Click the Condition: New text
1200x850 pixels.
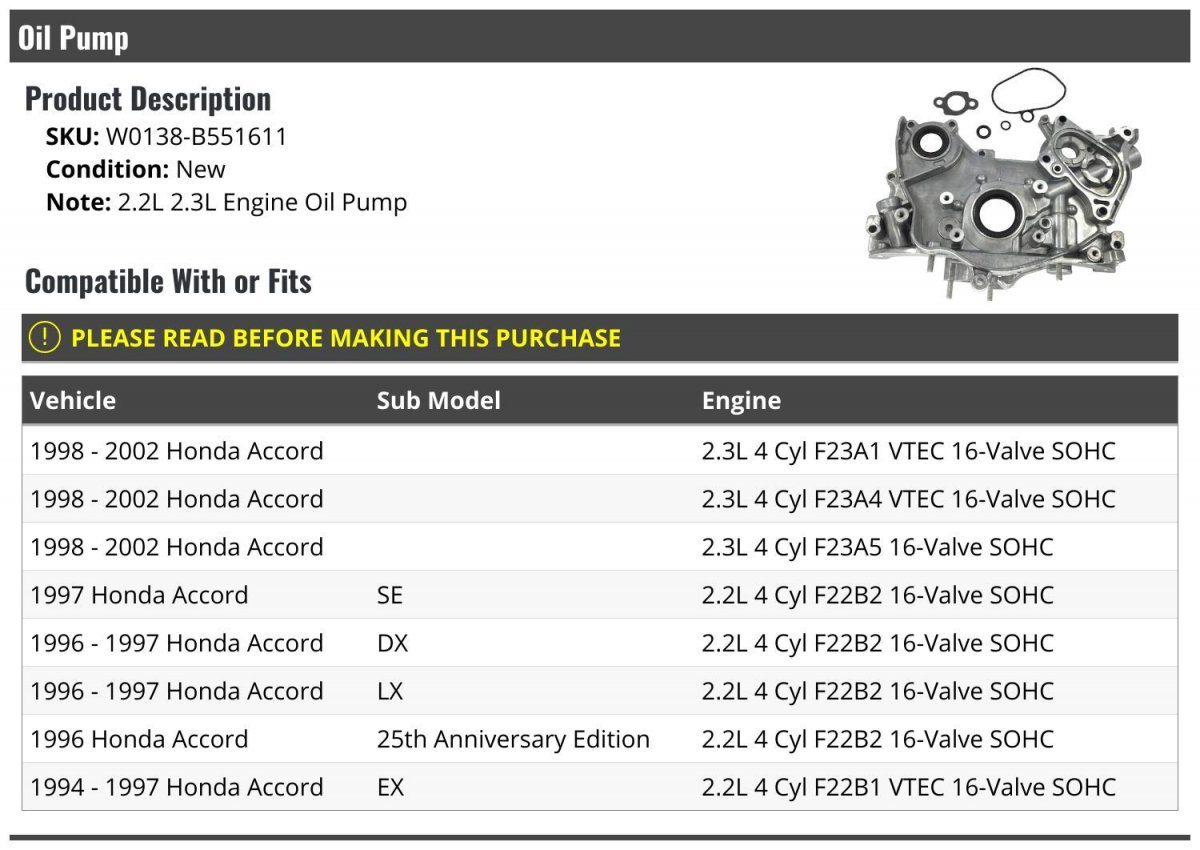pyautogui.click(x=136, y=169)
